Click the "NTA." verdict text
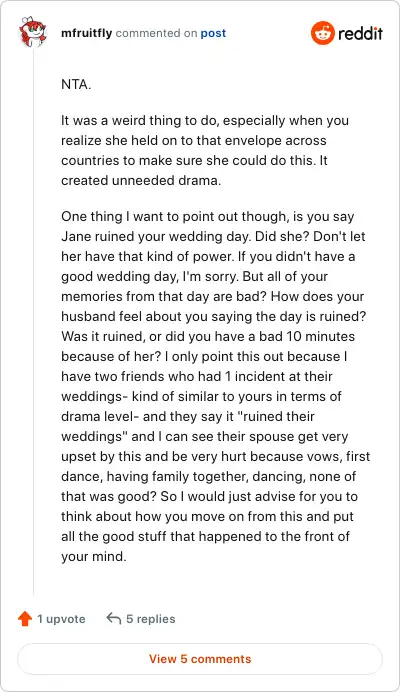Screen dimensions: 400x692 tap(76, 84)
